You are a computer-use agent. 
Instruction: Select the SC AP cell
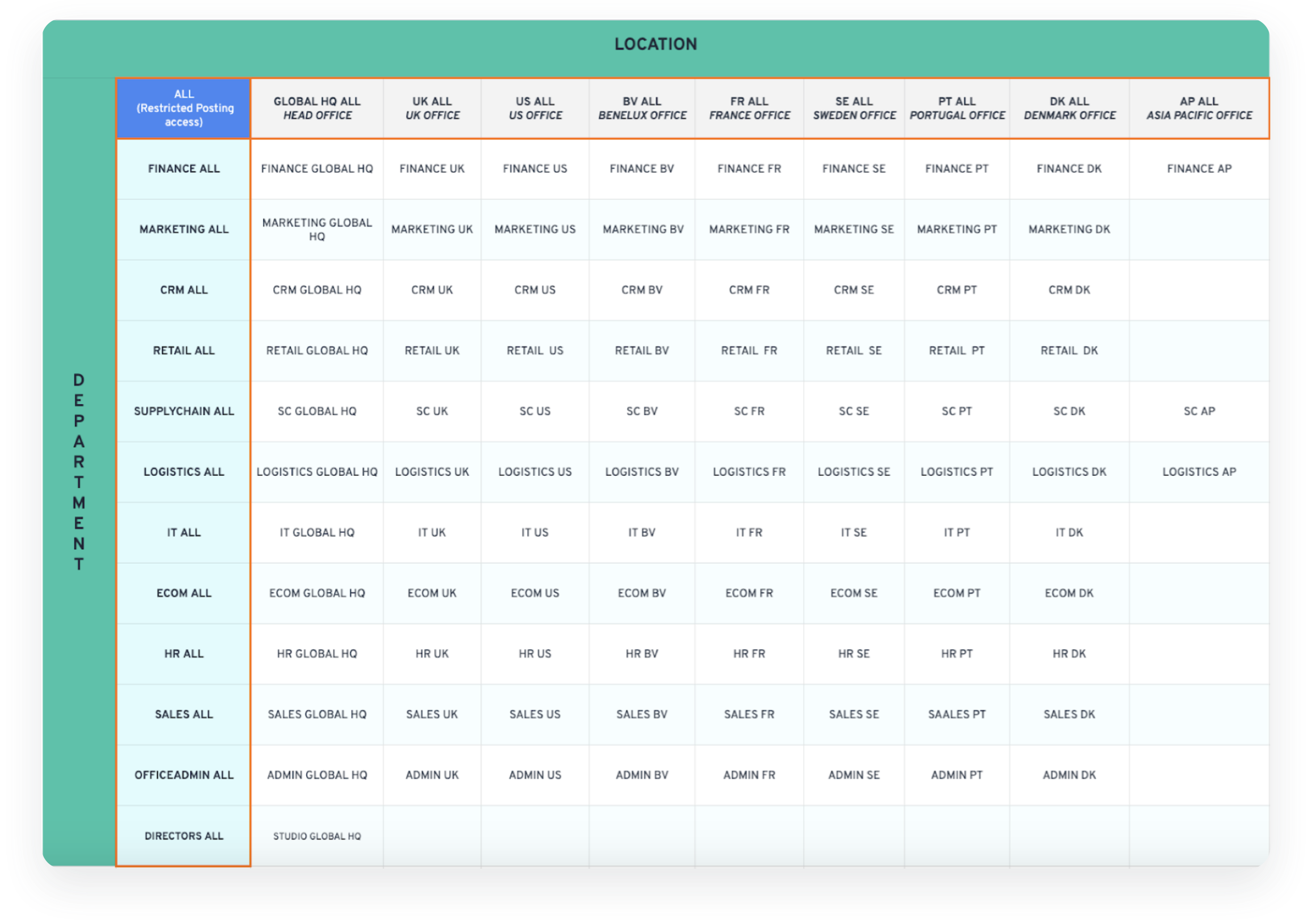1199,411
